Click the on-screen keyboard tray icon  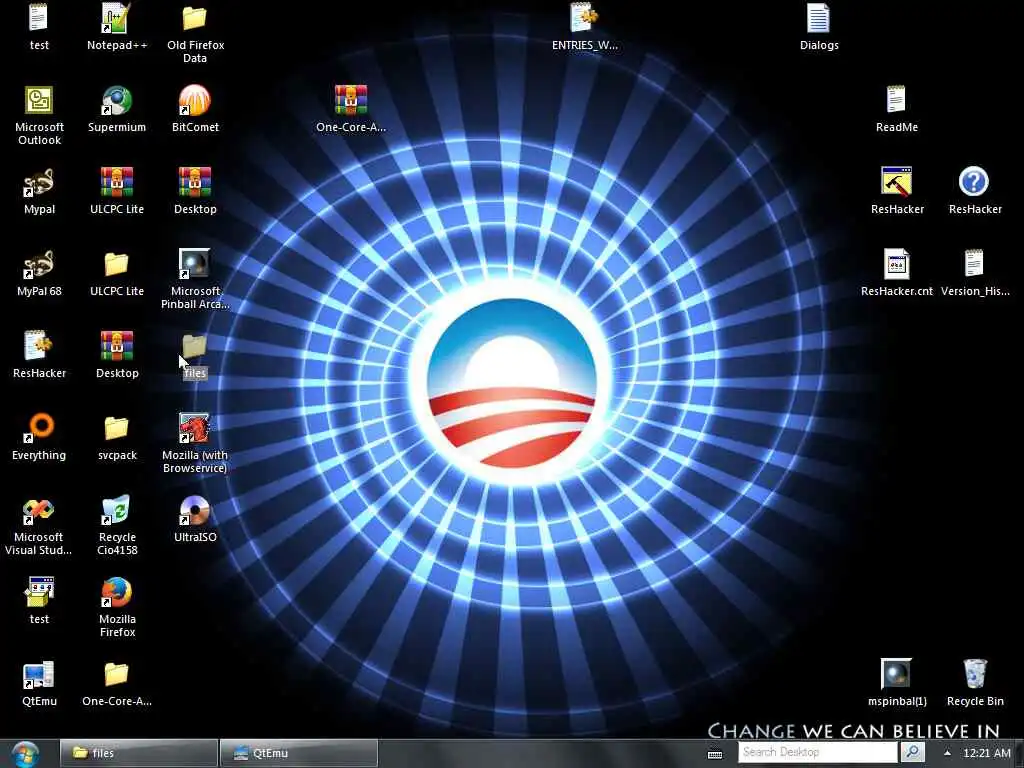tap(715, 754)
